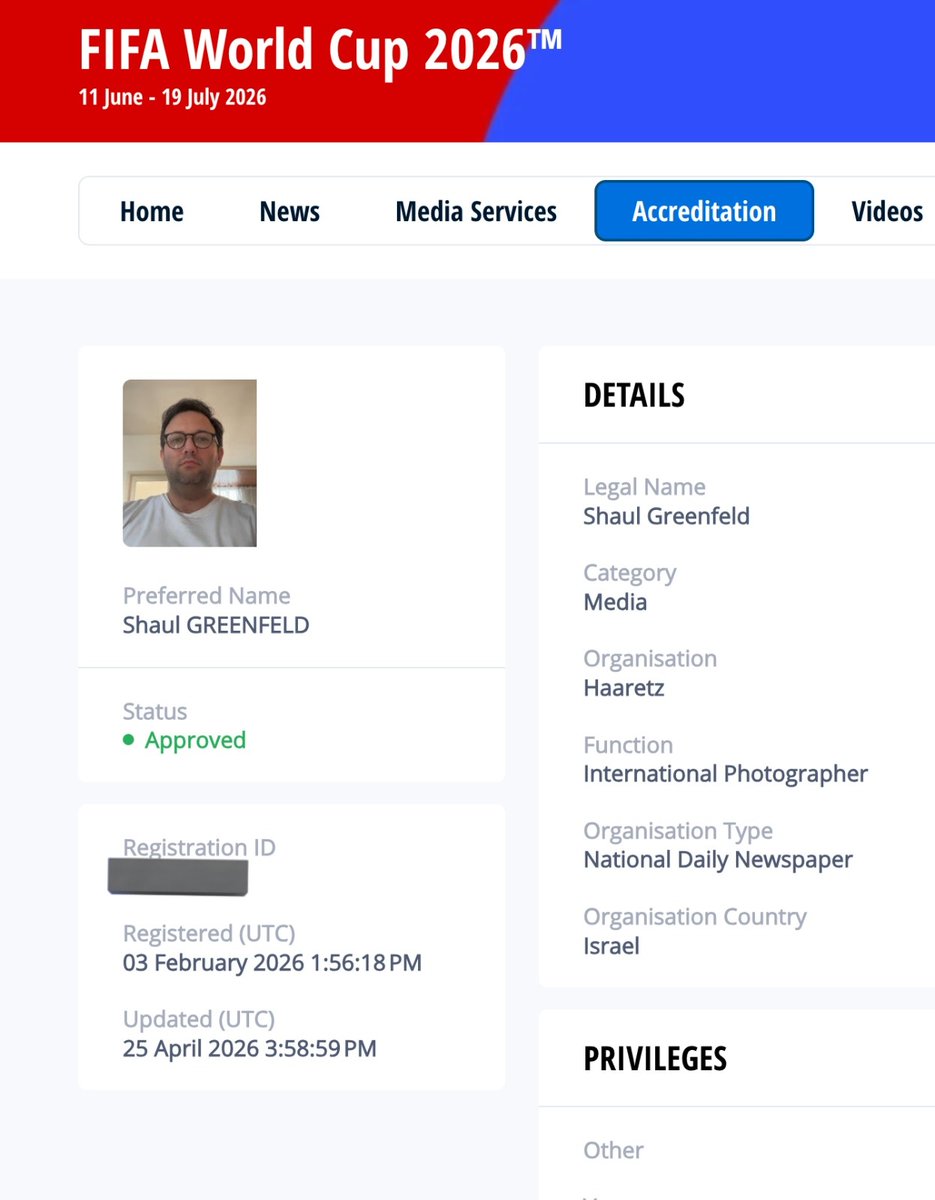This screenshot has height=1200, width=935.
Task: Click the DETAILS section heading
Action: [x=634, y=395]
